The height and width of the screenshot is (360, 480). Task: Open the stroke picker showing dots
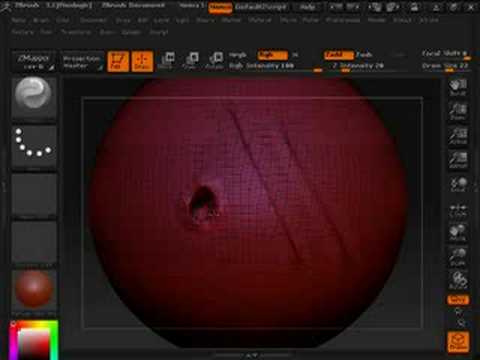pos(34,147)
